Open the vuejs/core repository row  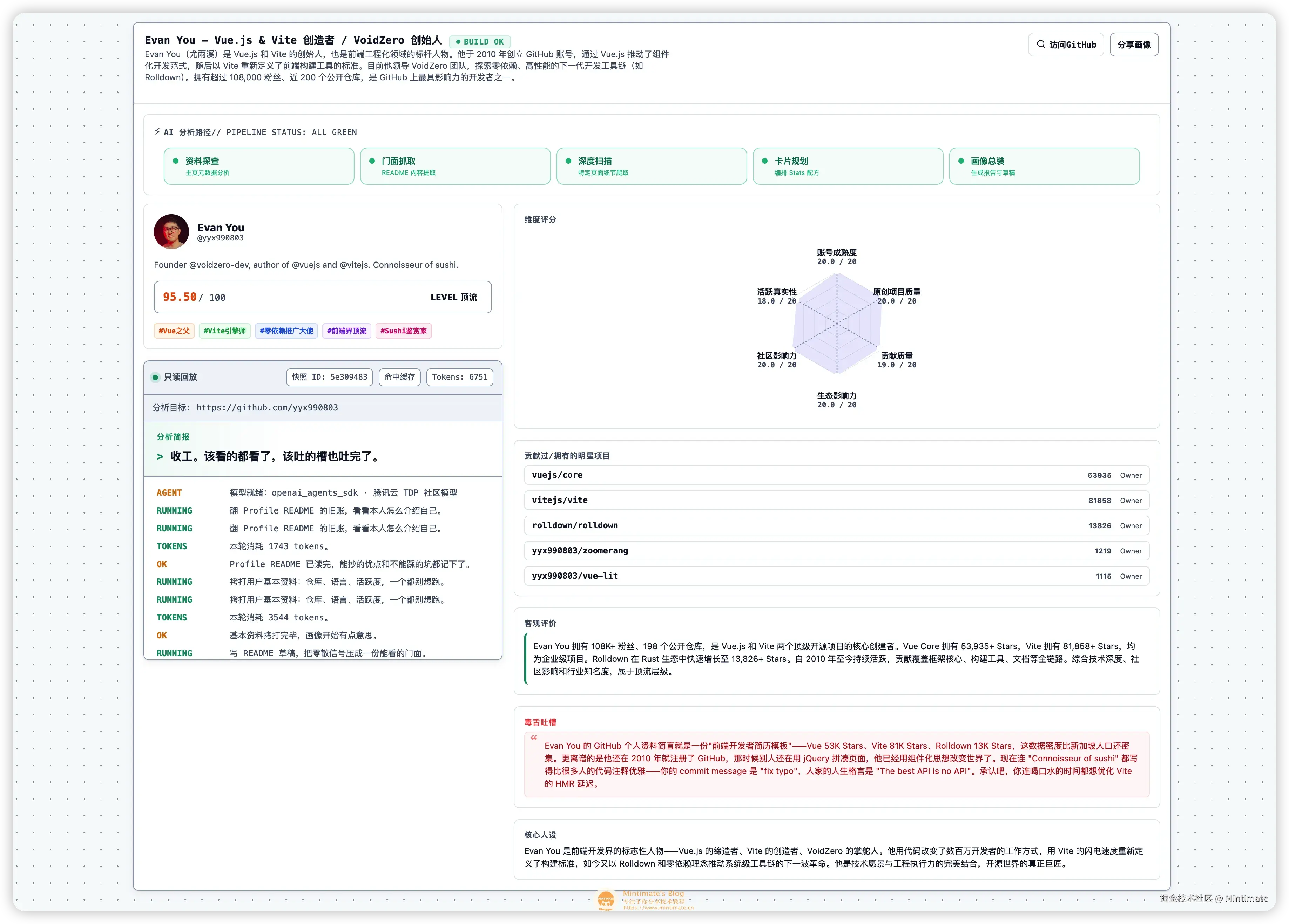coord(837,475)
